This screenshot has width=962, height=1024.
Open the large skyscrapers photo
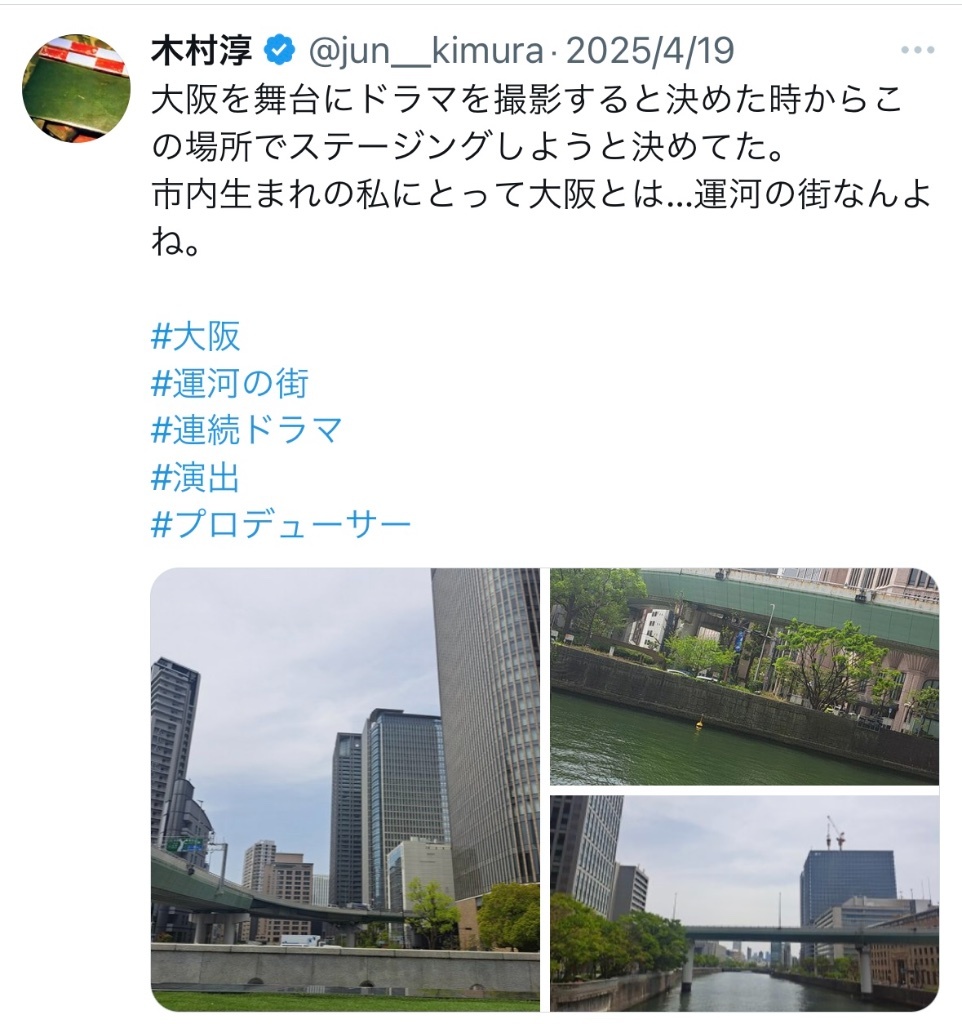(x=345, y=790)
